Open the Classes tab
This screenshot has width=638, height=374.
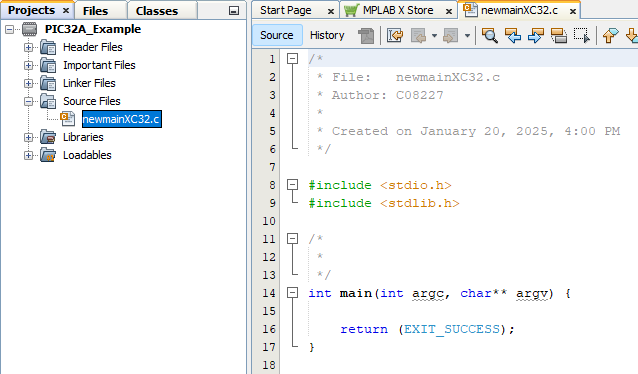157,11
